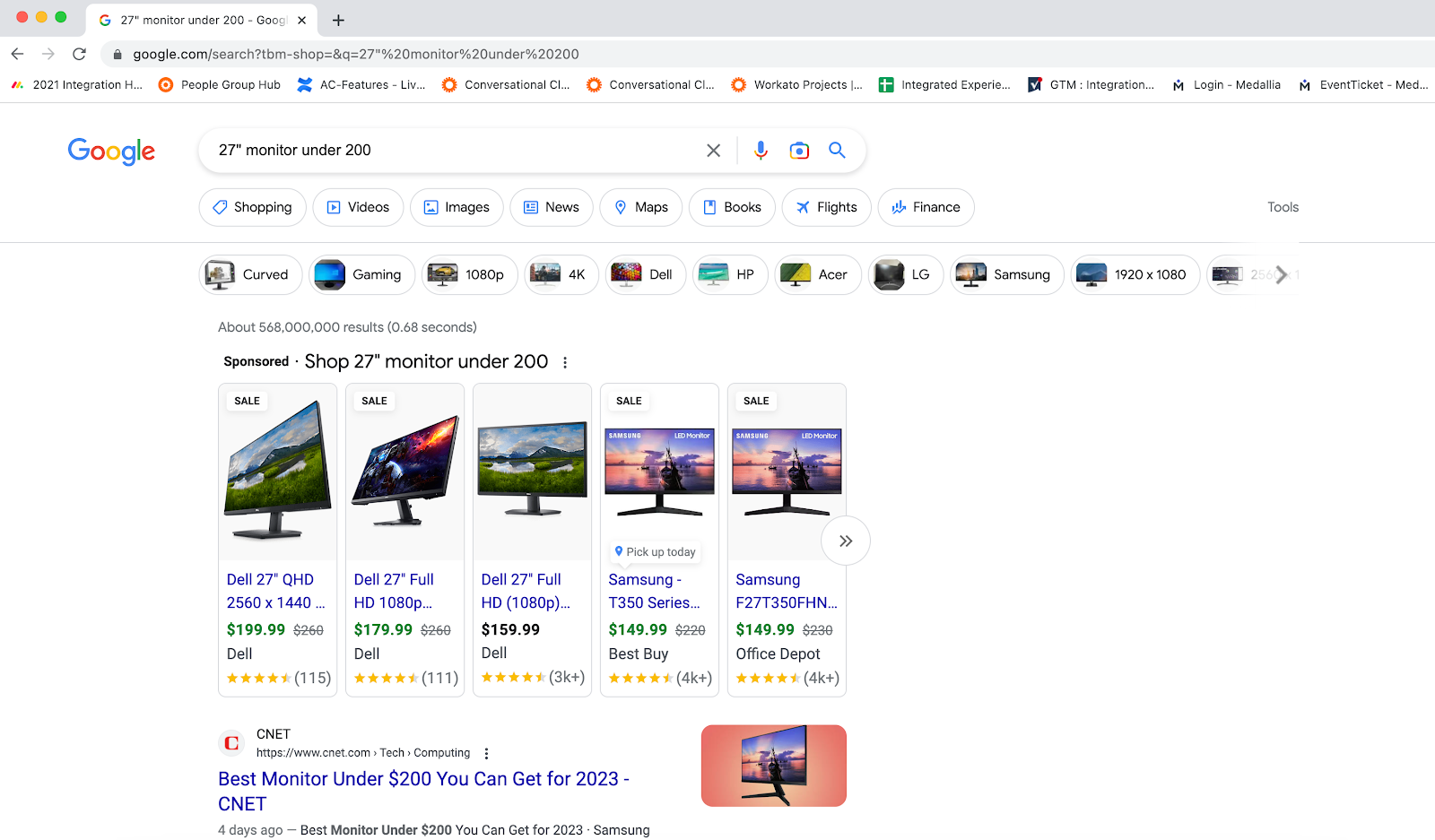The width and height of the screenshot is (1435, 840).
Task: Open Dell 27" QHD 2560 x 1440 link
Action: pyautogui.click(x=276, y=591)
